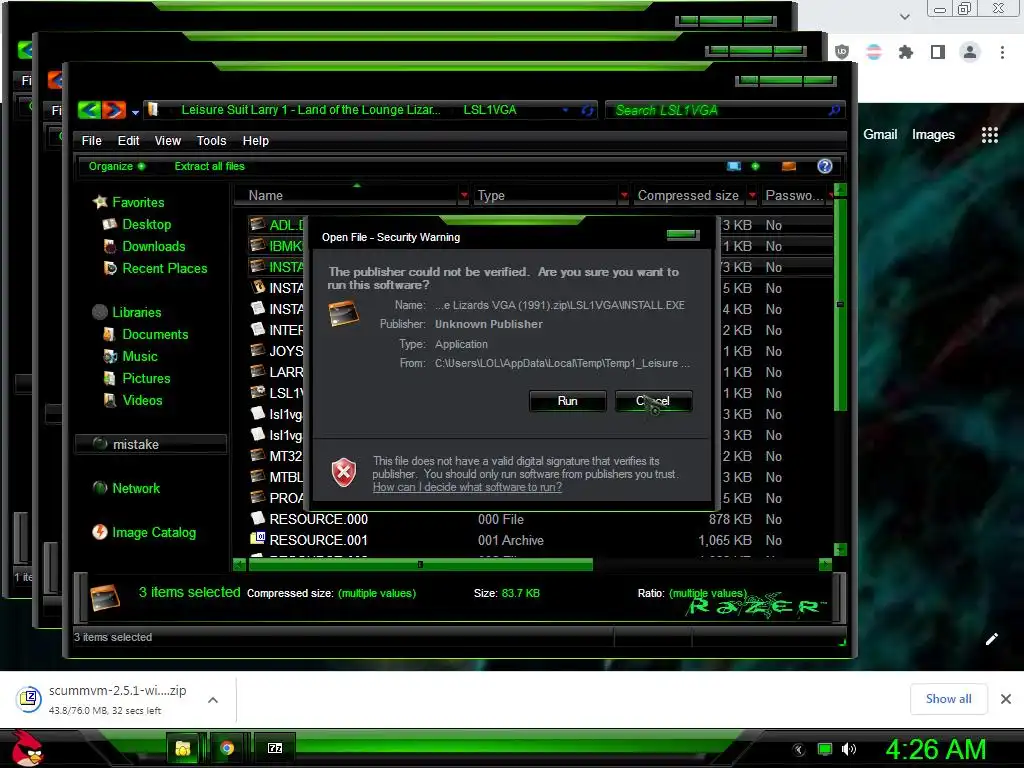Click the Chrome extensions puzzle icon
This screenshot has width=1024, height=768.
pos(906,52)
